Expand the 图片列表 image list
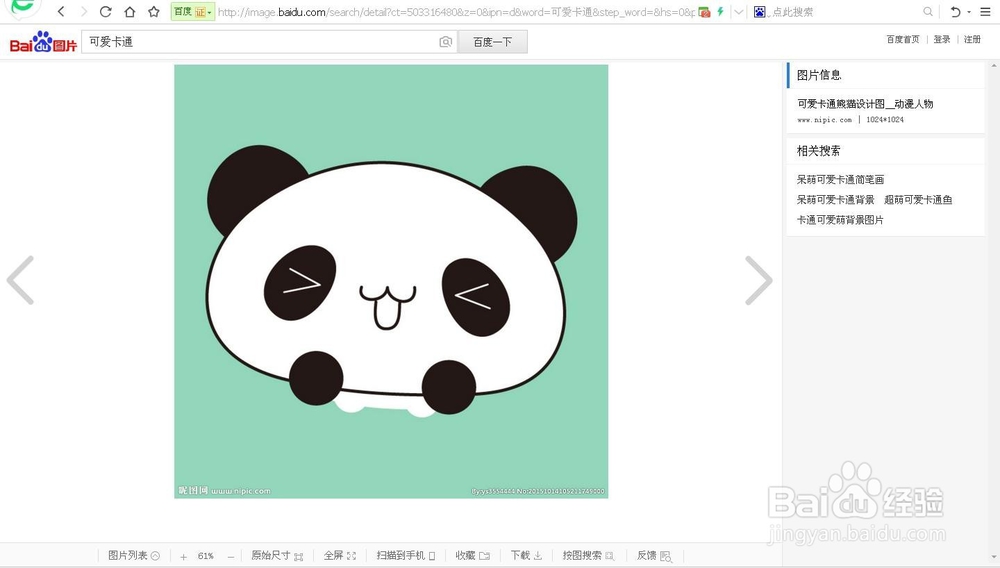 tap(134, 556)
